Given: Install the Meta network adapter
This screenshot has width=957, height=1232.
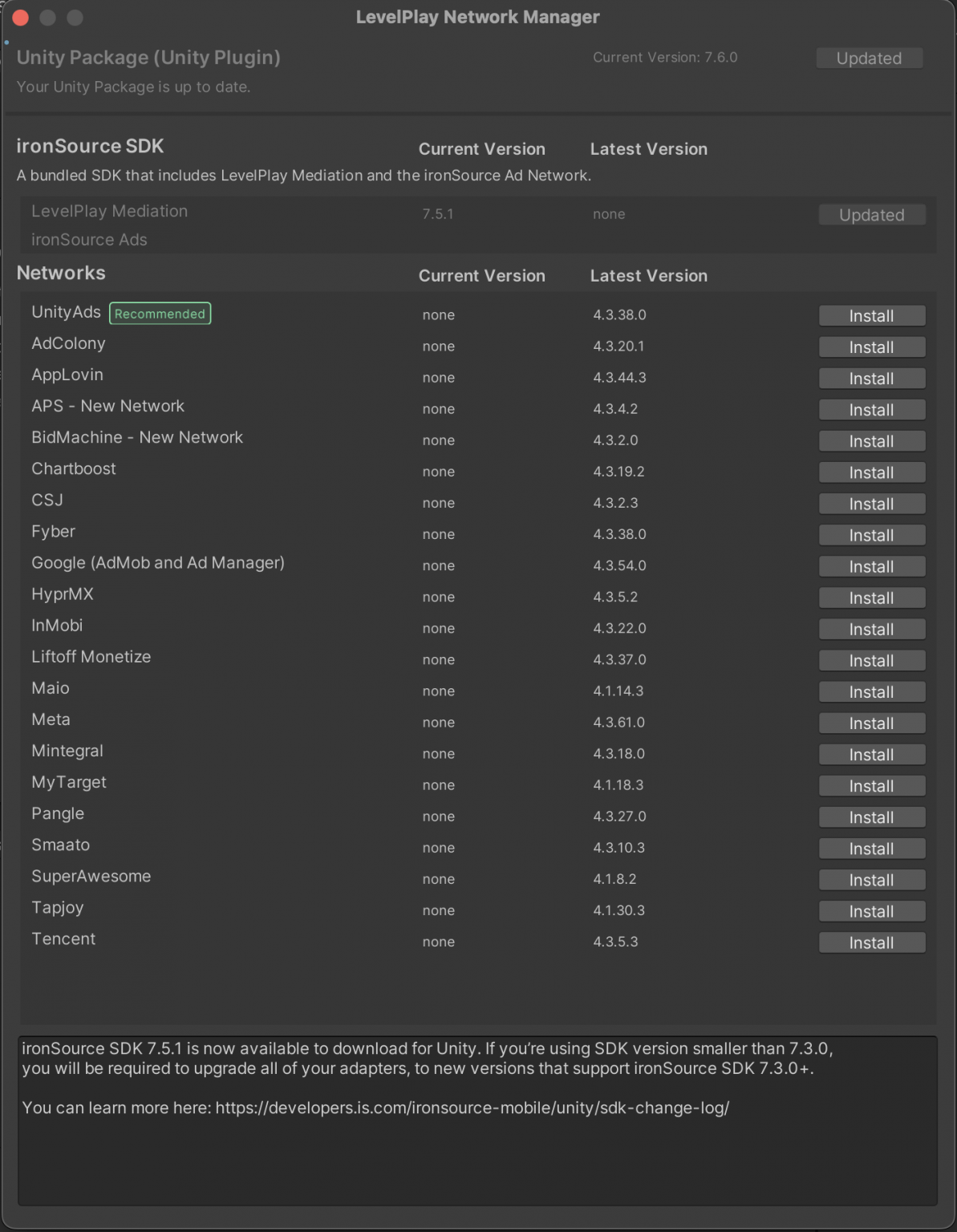Looking at the screenshot, I should [871, 723].
